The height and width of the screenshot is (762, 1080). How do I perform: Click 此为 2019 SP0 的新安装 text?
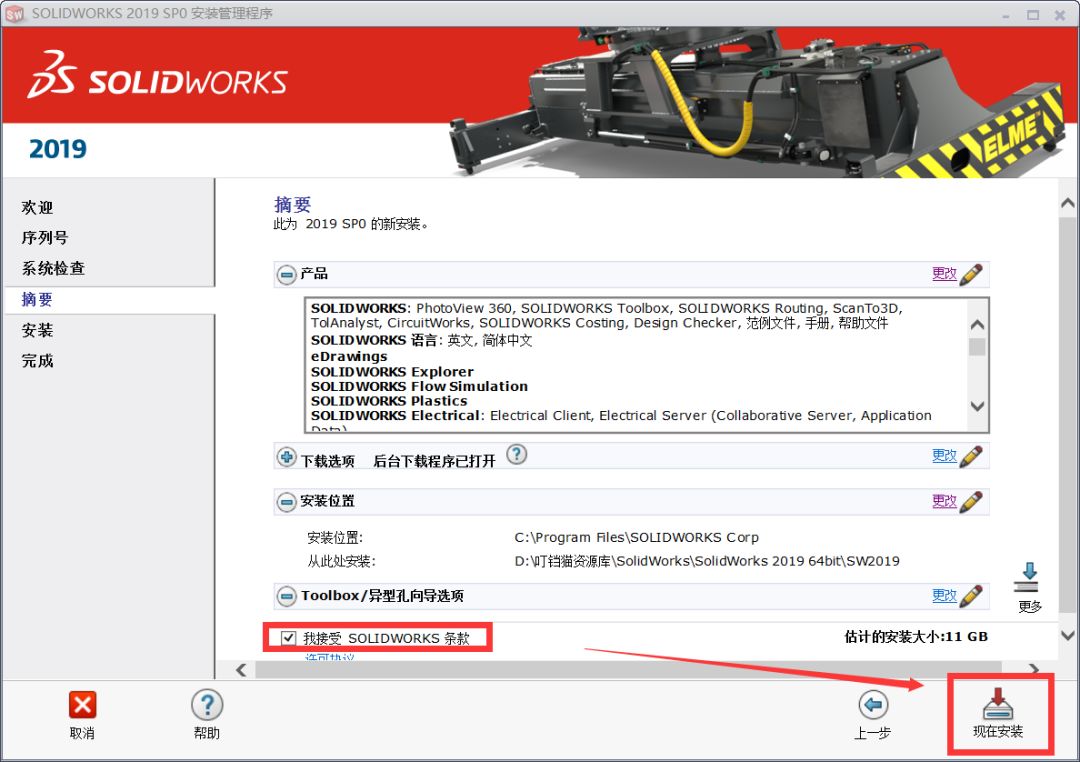[351, 224]
